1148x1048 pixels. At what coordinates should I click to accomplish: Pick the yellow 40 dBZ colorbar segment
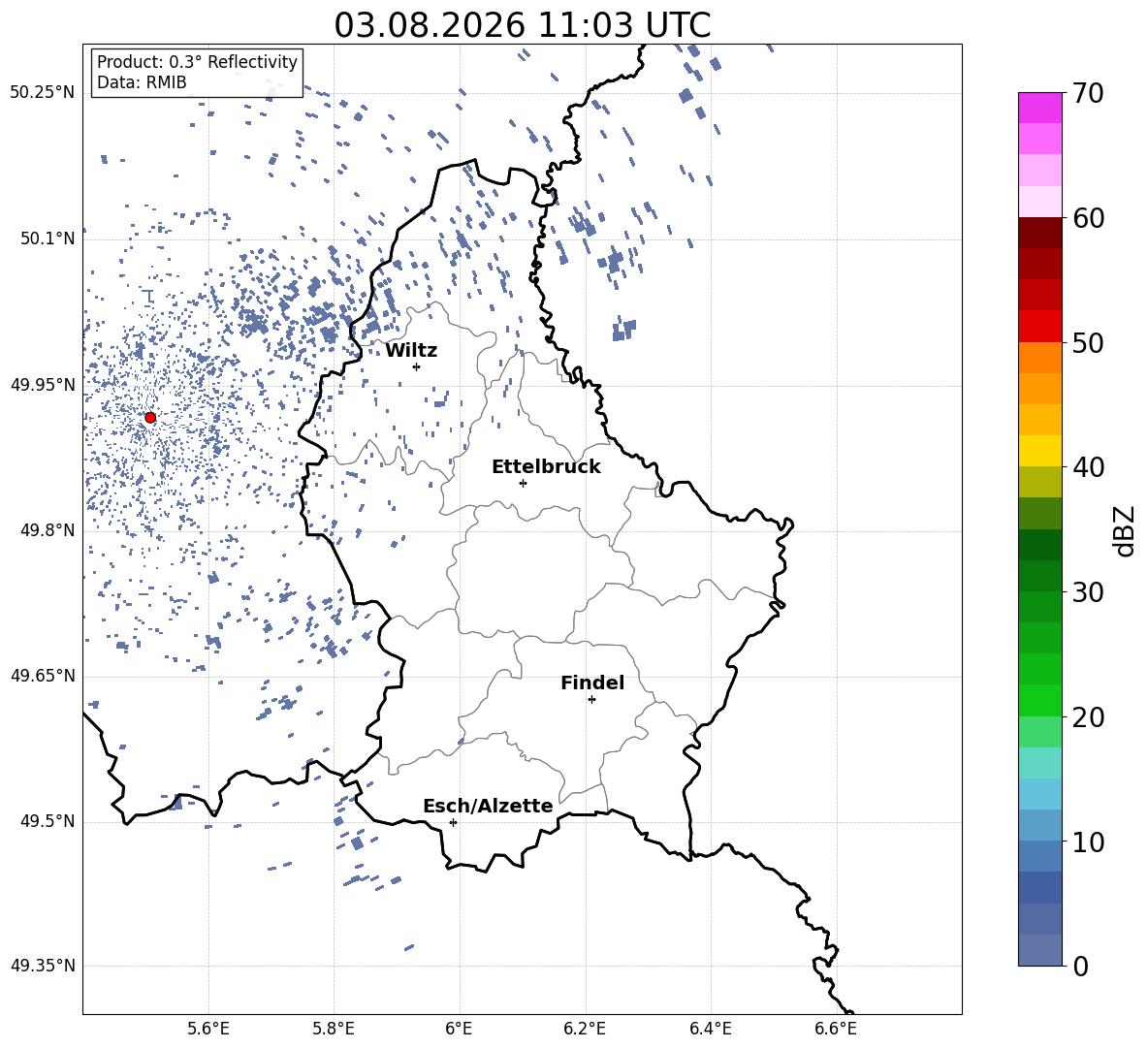click(x=1039, y=451)
